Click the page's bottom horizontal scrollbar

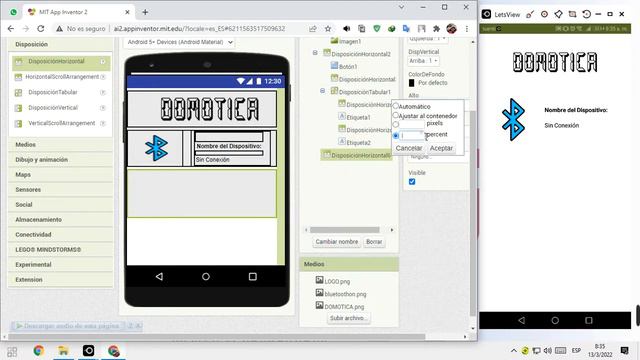pos(216,337)
